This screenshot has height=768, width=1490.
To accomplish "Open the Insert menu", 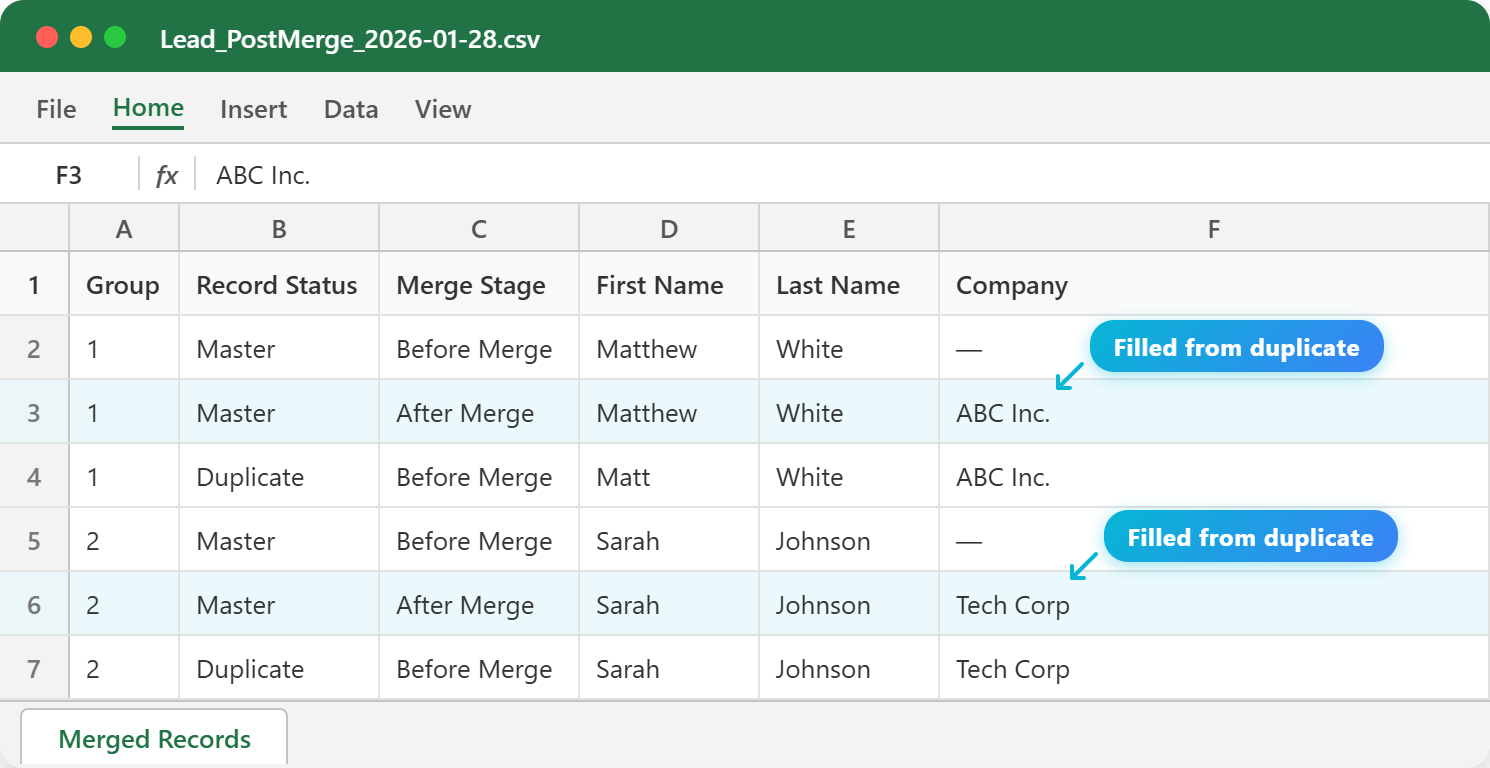I will 253,108.
